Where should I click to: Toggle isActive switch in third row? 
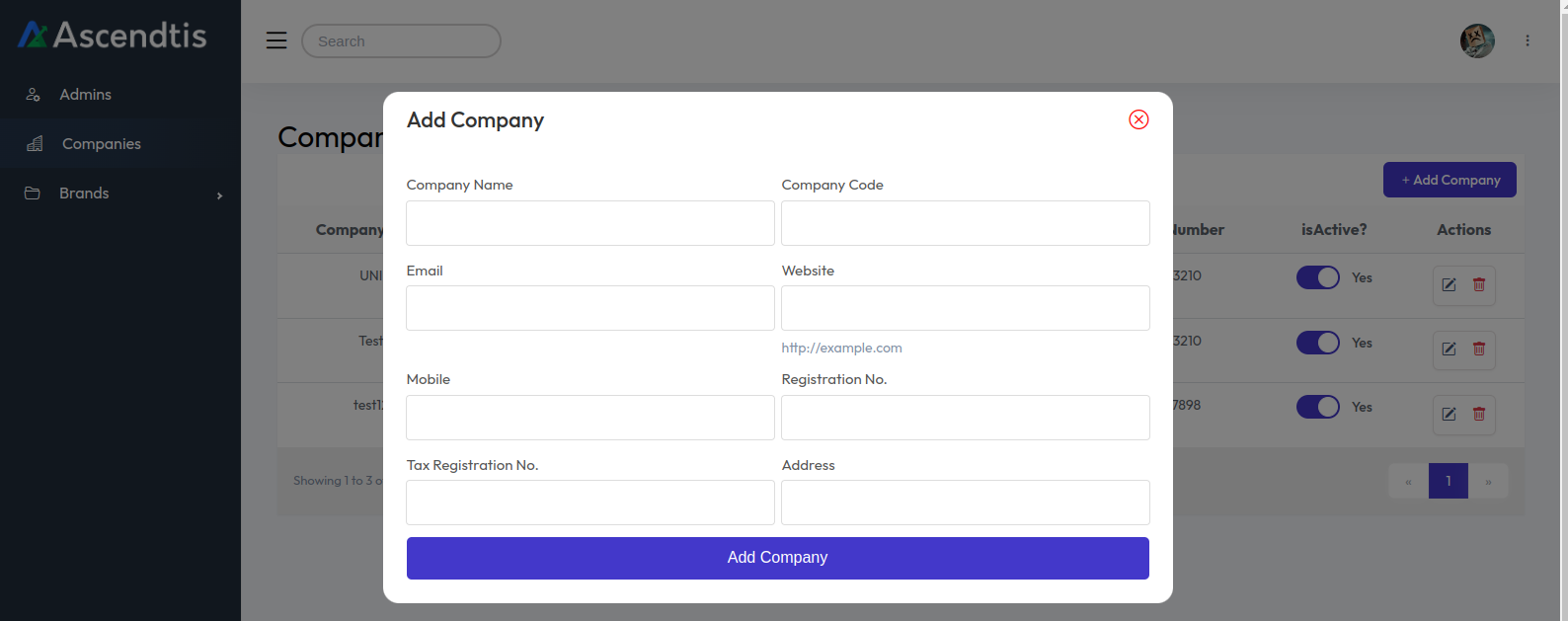[1317, 407]
